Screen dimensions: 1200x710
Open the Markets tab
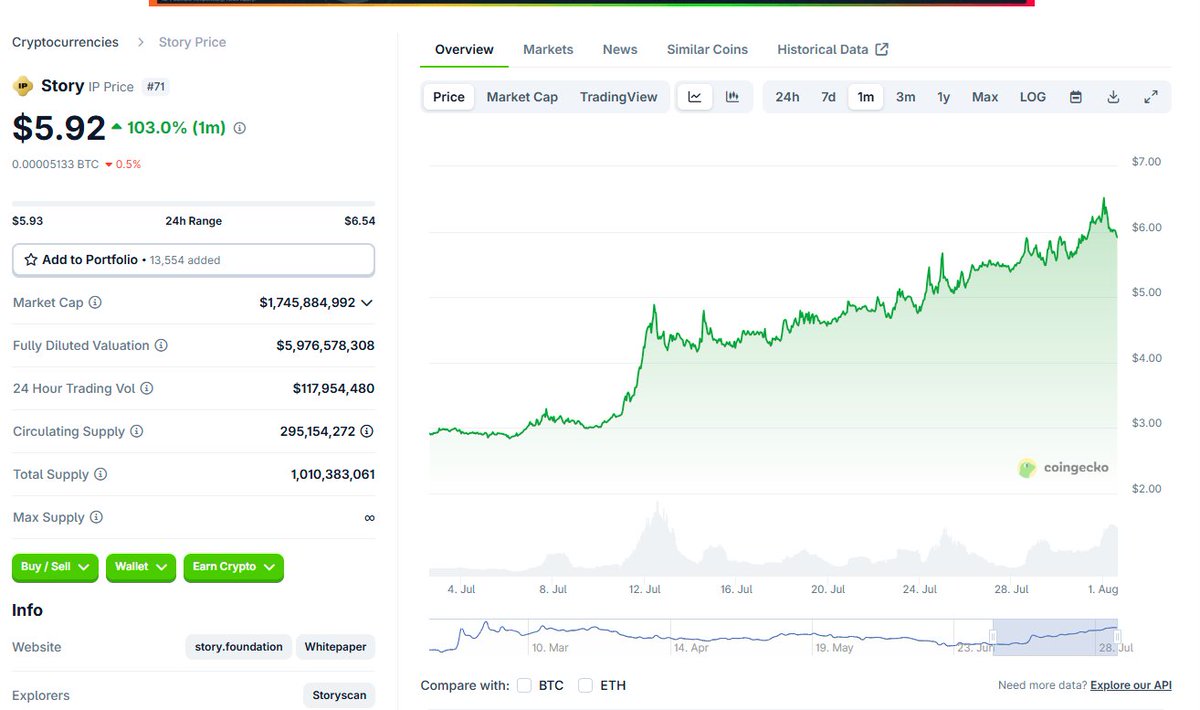548,49
